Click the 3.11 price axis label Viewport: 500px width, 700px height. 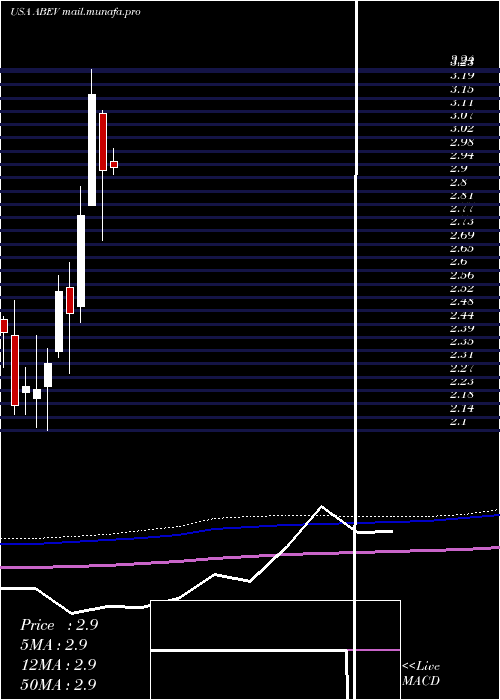tap(462, 102)
